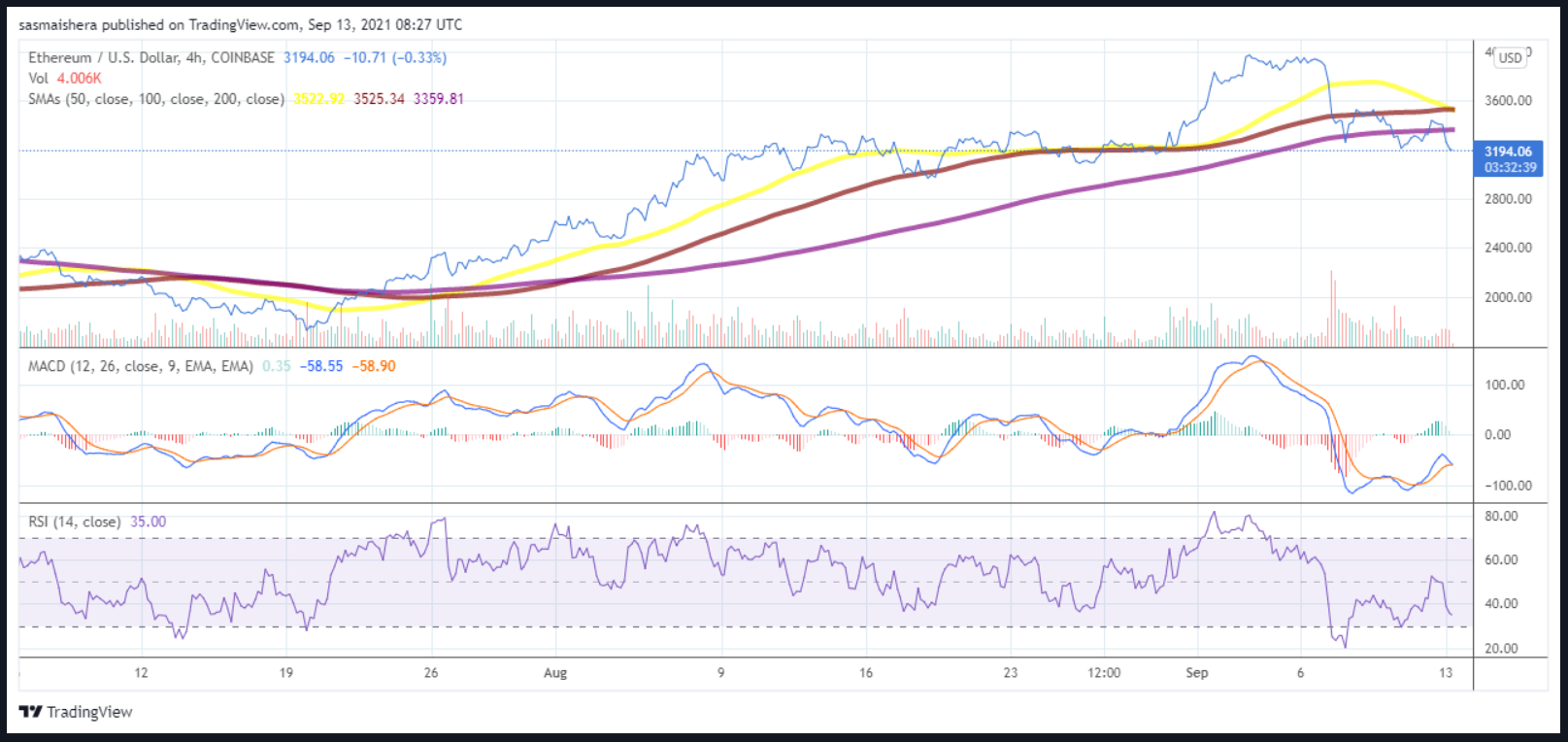
Task: Click the MACD 100.00 axis label
Action: tap(1505, 385)
